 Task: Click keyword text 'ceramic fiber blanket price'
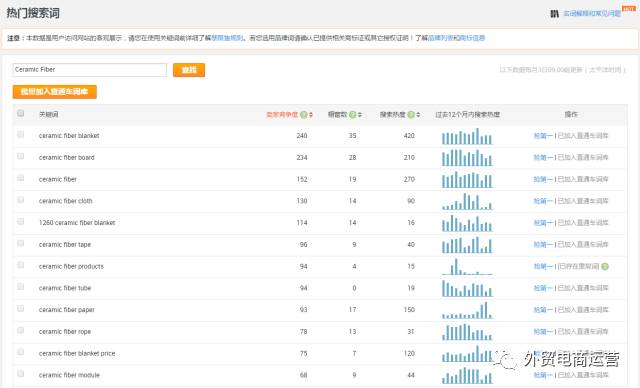[77, 353]
